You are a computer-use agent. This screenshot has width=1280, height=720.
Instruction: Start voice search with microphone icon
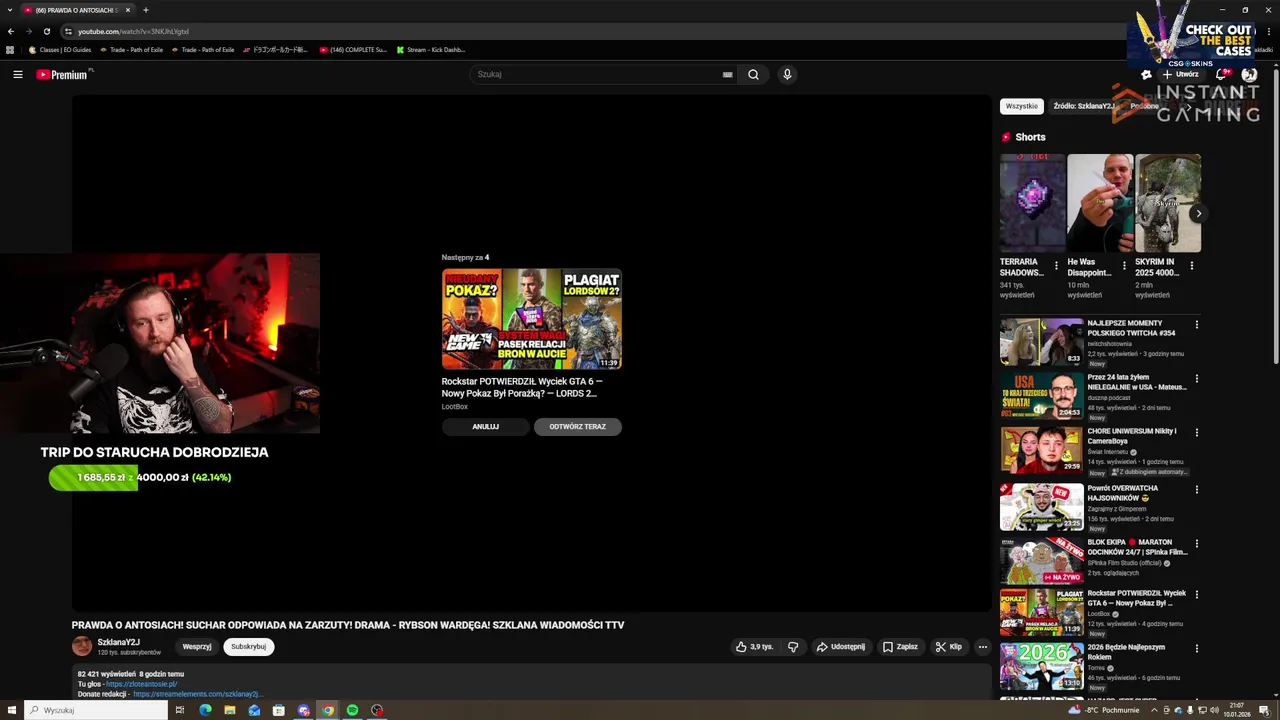(787, 74)
